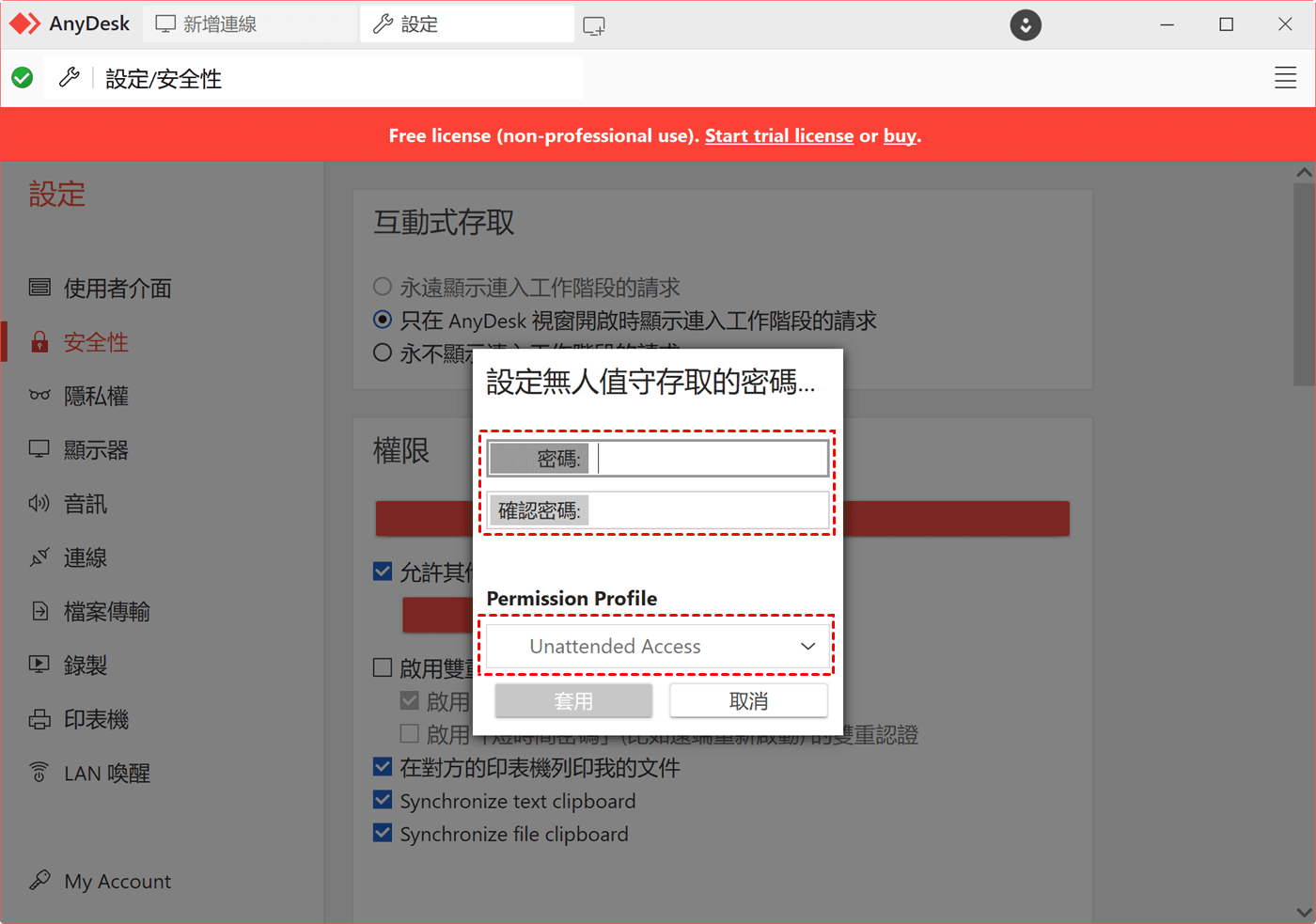Click the printer icon for 印表機
This screenshot has width=1316, height=924.
(39, 719)
